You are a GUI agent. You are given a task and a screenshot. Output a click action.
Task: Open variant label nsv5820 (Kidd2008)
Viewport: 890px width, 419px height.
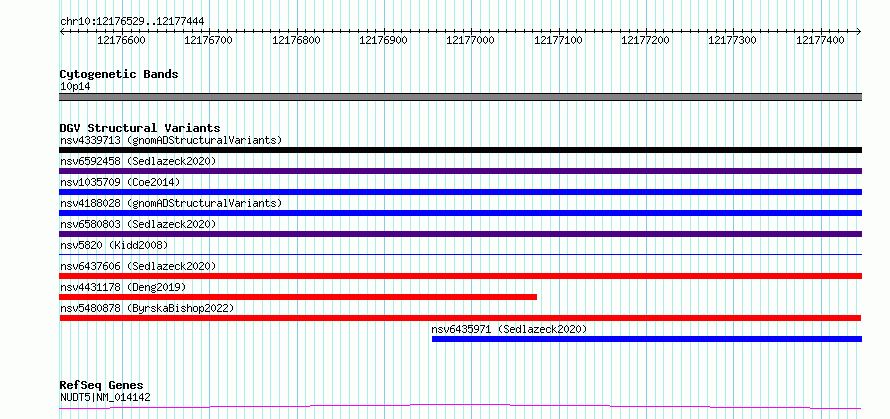point(114,245)
